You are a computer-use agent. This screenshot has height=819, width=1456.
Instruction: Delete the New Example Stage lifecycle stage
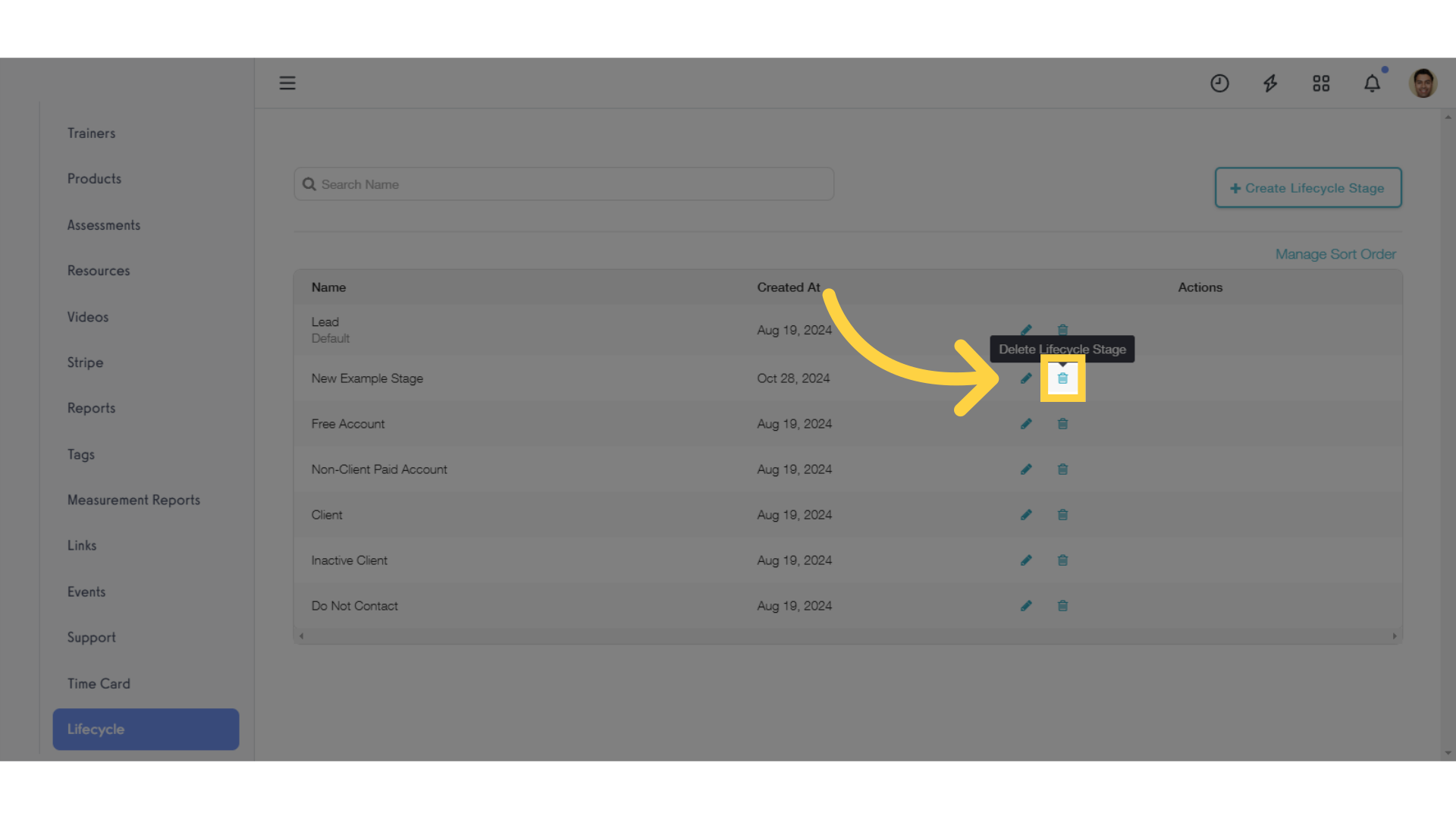tap(1062, 378)
